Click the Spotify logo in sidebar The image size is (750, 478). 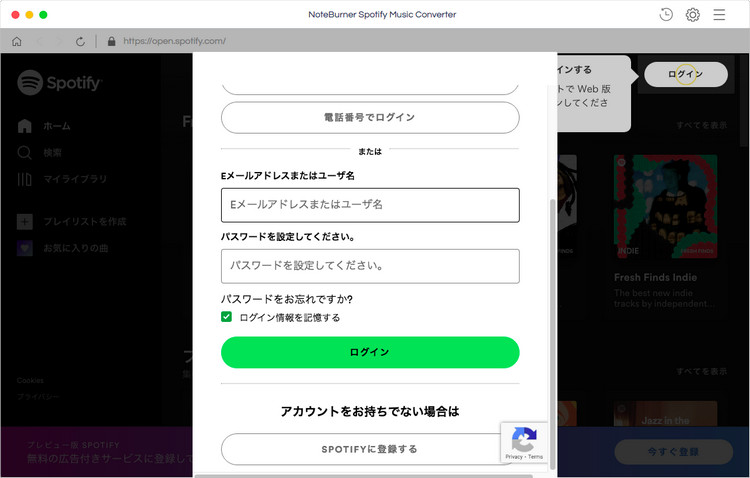click(60, 83)
